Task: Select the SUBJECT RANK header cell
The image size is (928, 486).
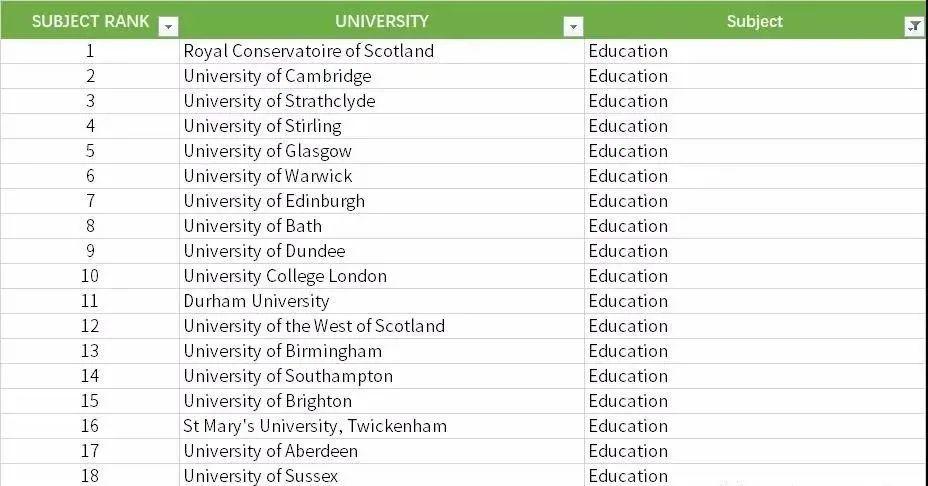Action: [90, 20]
